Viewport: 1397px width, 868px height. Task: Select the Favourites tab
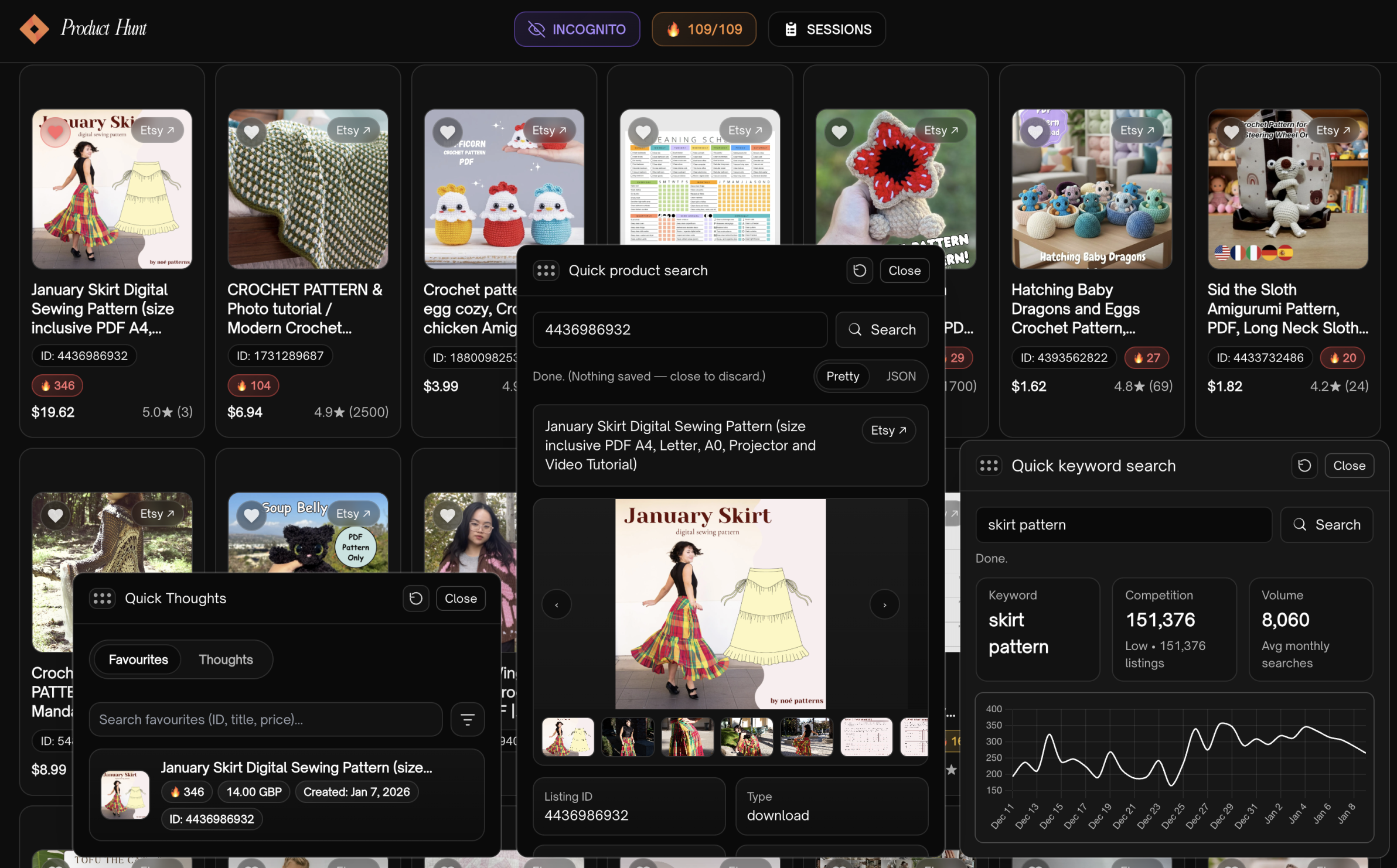(138, 659)
